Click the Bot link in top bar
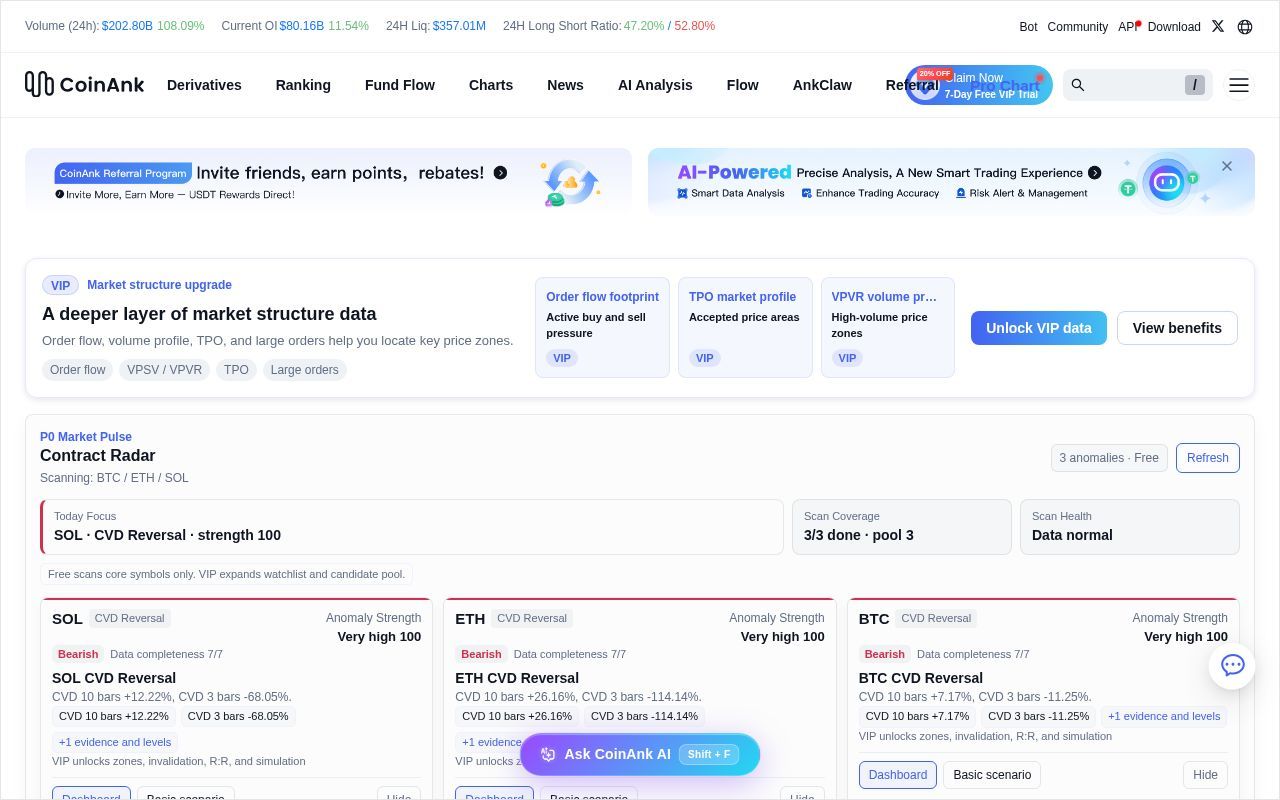 coord(1028,27)
